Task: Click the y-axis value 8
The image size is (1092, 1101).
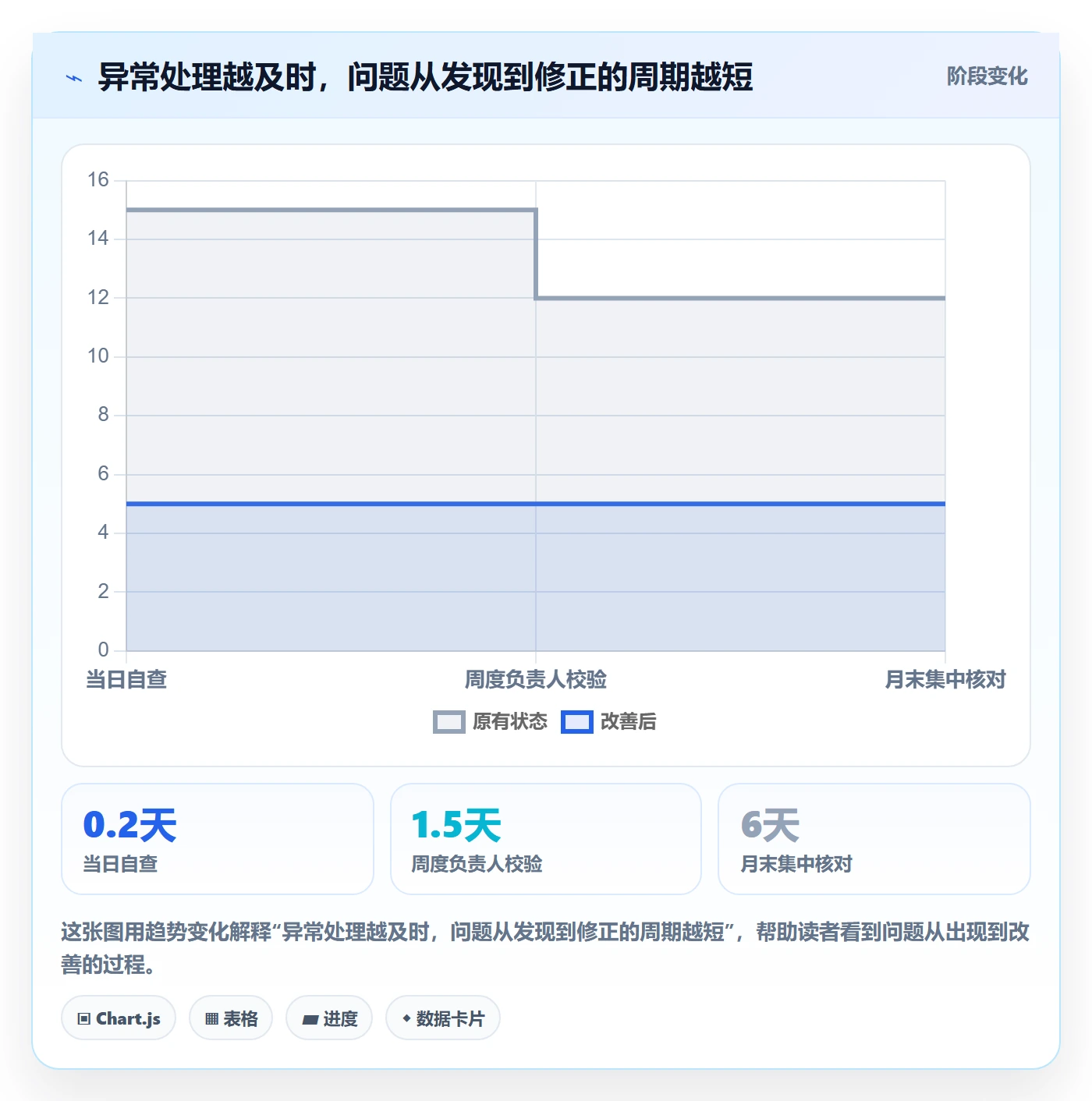Action: pyautogui.click(x=103, y=415)
